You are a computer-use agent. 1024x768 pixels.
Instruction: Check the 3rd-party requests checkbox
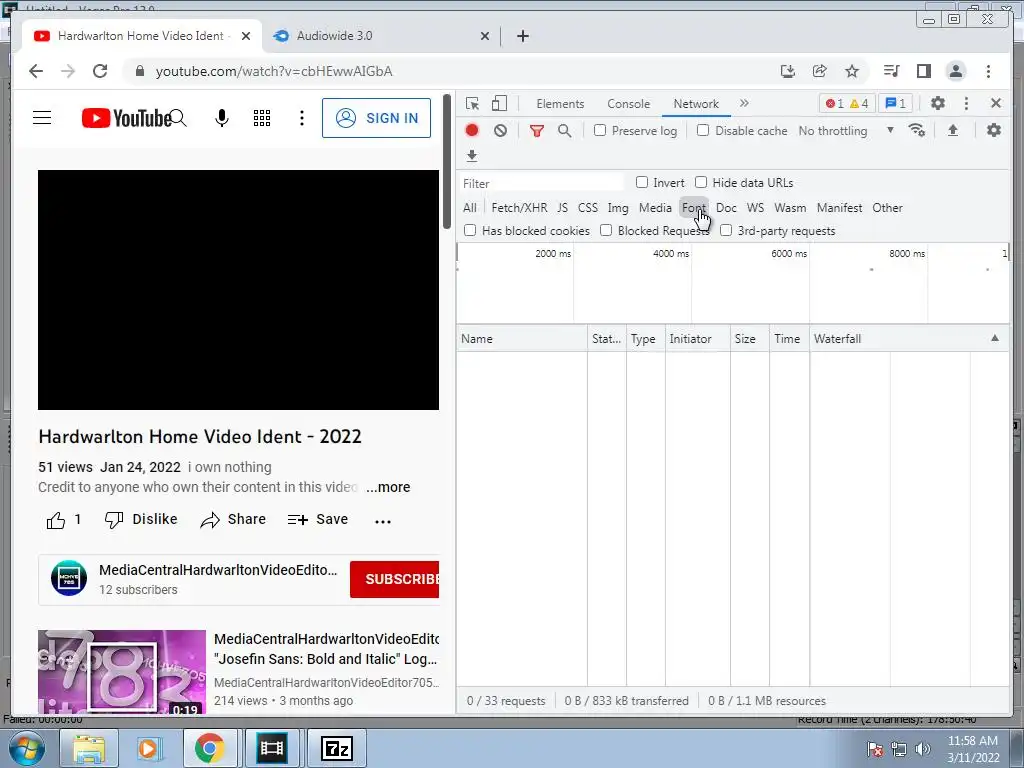(x=726, y=230)
